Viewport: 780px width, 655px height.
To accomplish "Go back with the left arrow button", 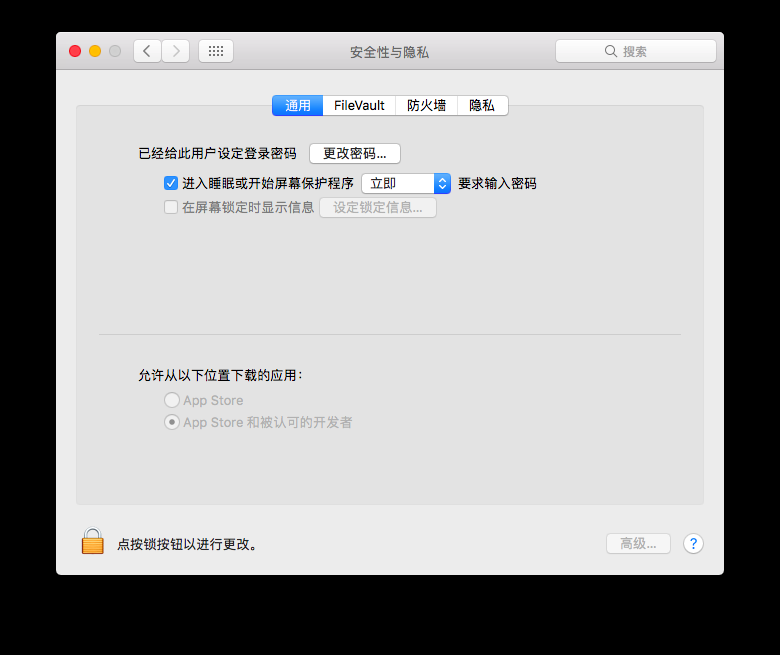I will pyautogui.click(x=147, y=51).
